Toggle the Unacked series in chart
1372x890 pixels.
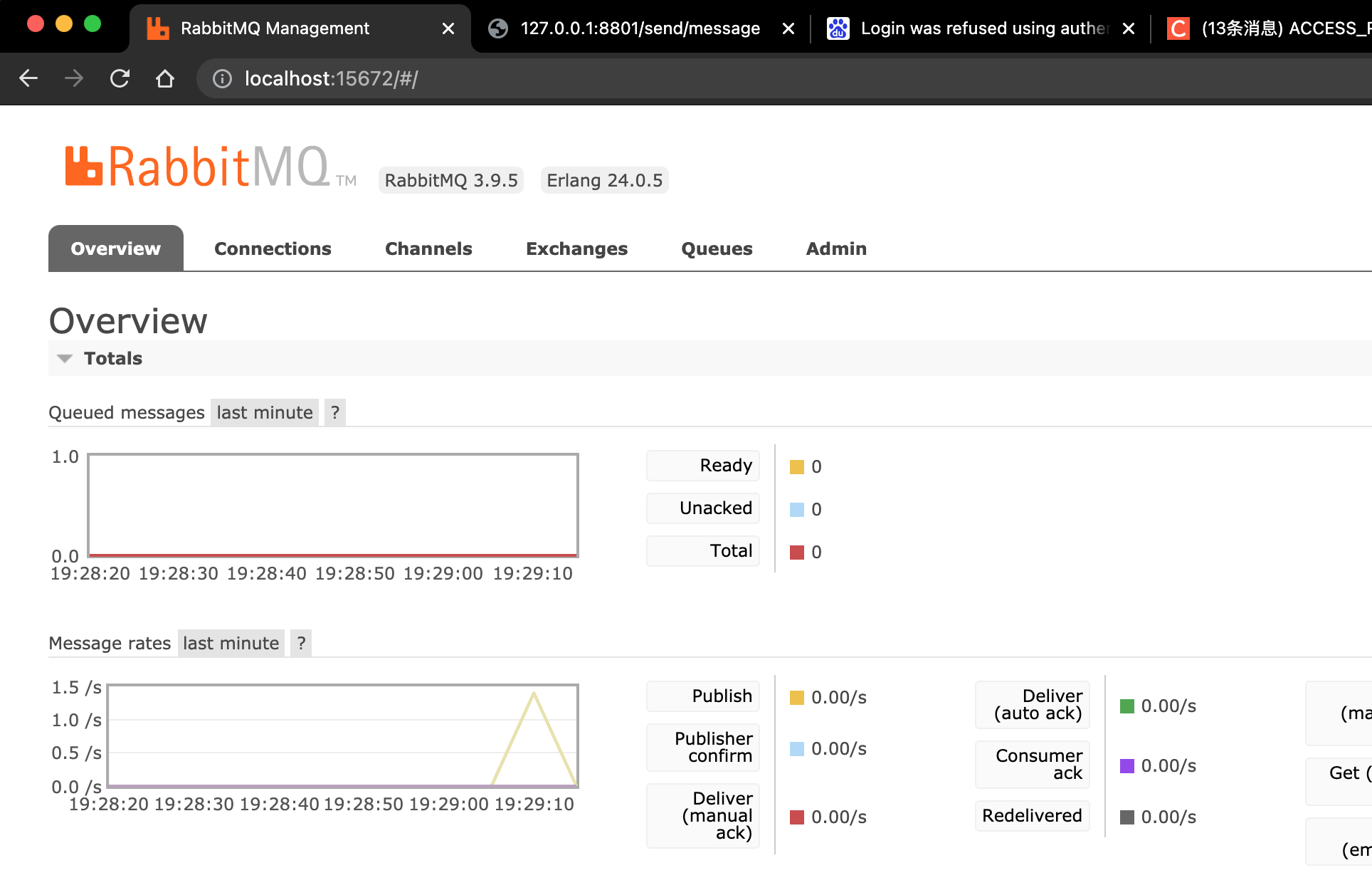703,508
